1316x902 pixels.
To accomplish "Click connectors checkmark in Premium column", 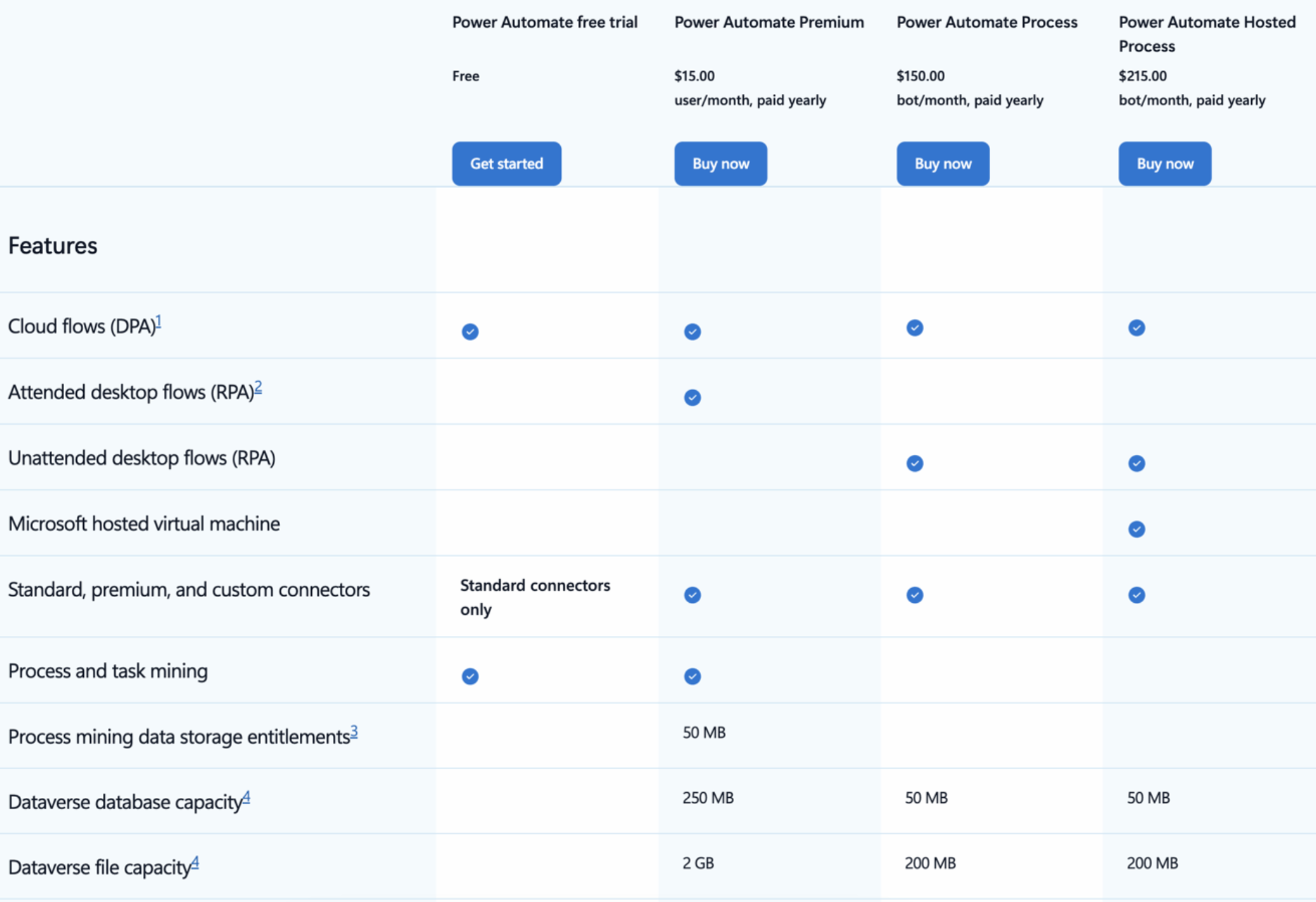I will pos(692,595).
